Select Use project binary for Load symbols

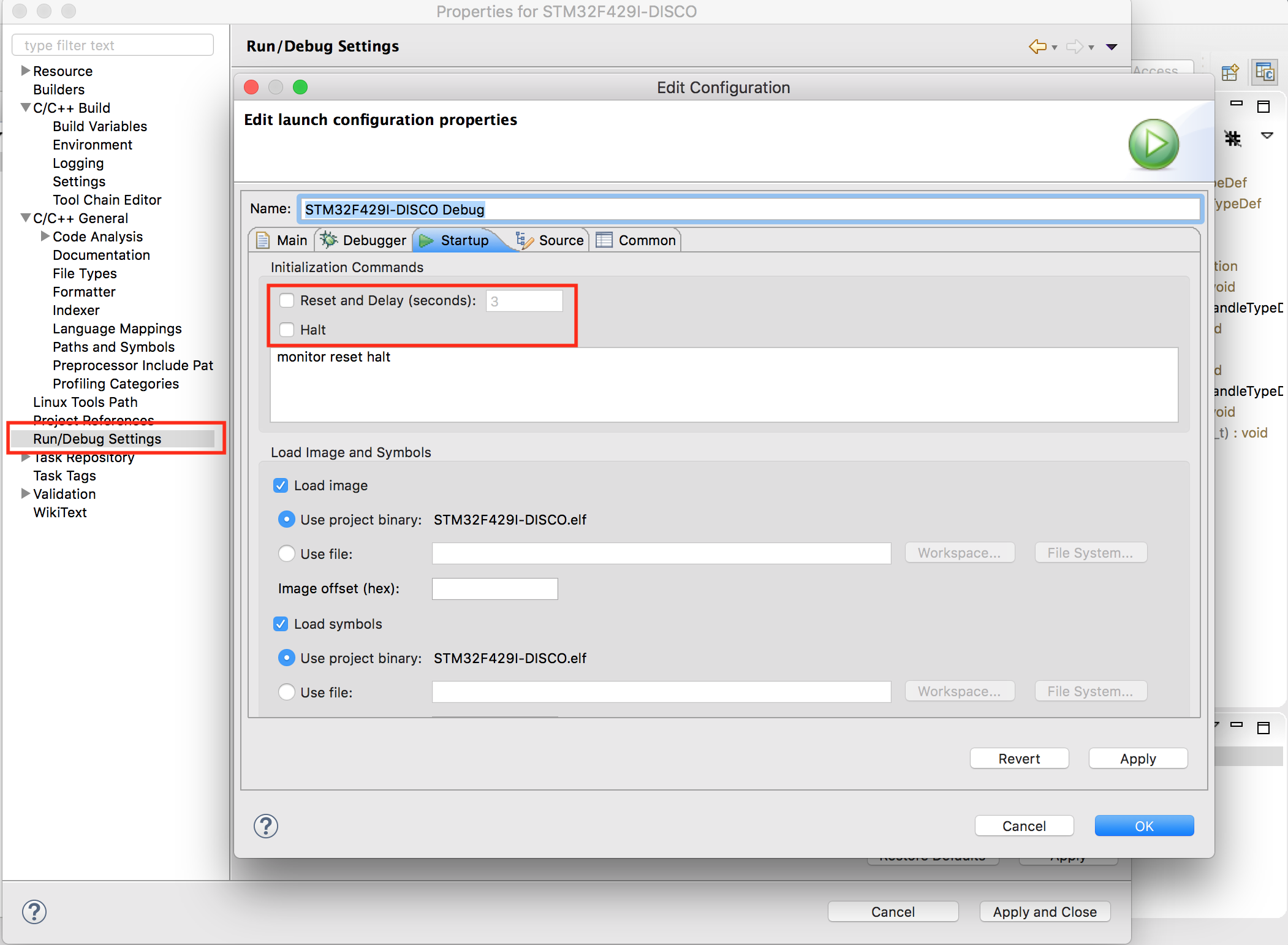point(286,658)
